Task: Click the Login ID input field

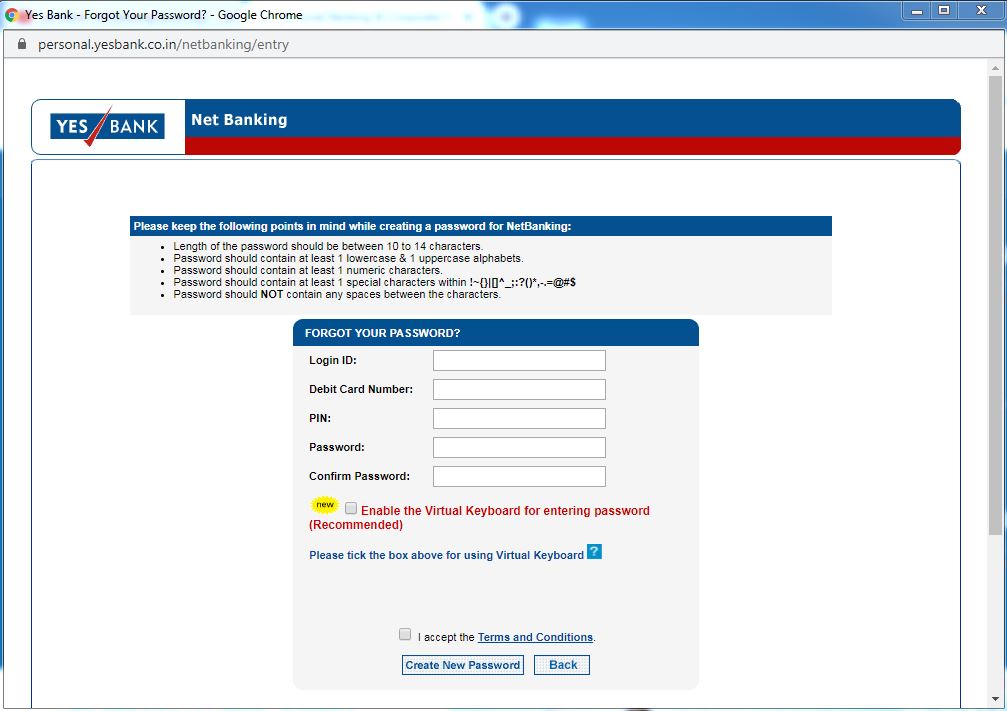Action: pos(519,359)
